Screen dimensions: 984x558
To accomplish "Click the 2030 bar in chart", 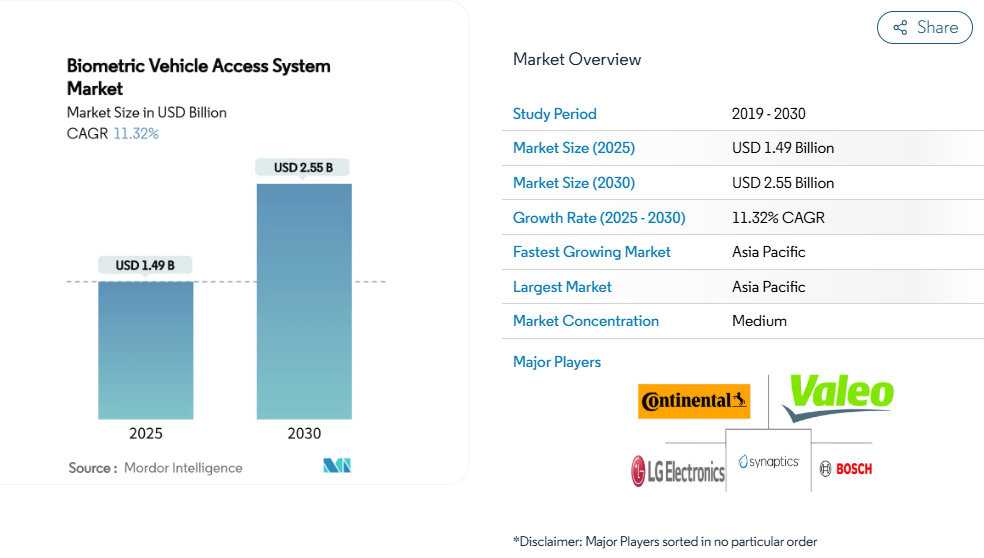I will pyautogui.click(x=304, y=300).
